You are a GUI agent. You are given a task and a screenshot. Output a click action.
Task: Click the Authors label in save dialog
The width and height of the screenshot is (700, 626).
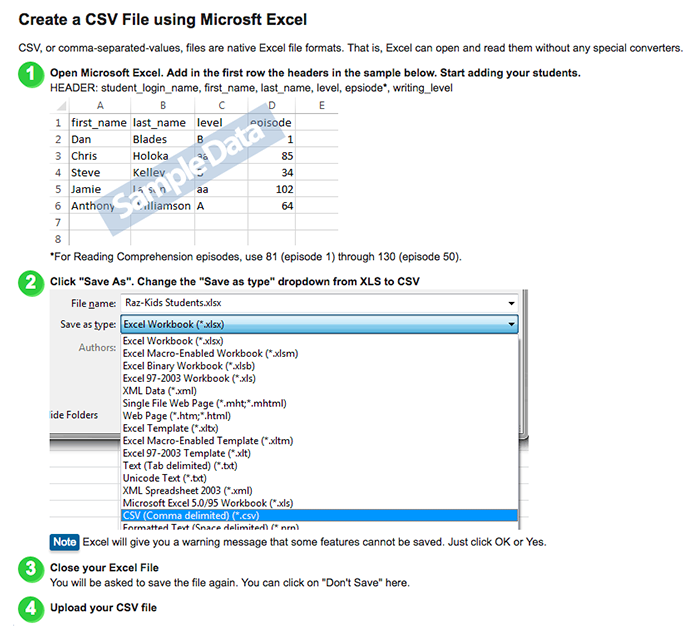[x=97, y=347]
